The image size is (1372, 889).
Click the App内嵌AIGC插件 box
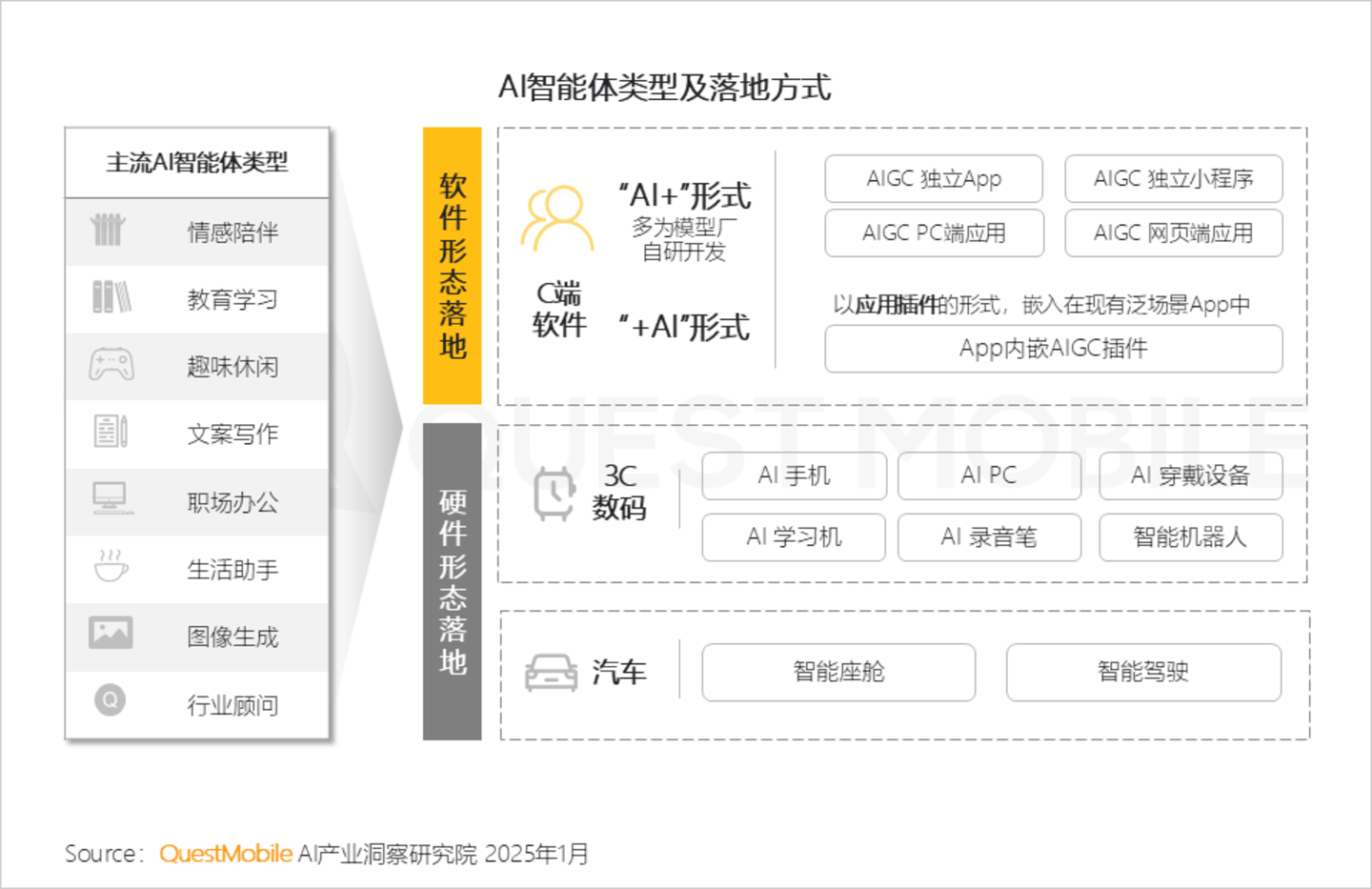[x=1053, y=349]
